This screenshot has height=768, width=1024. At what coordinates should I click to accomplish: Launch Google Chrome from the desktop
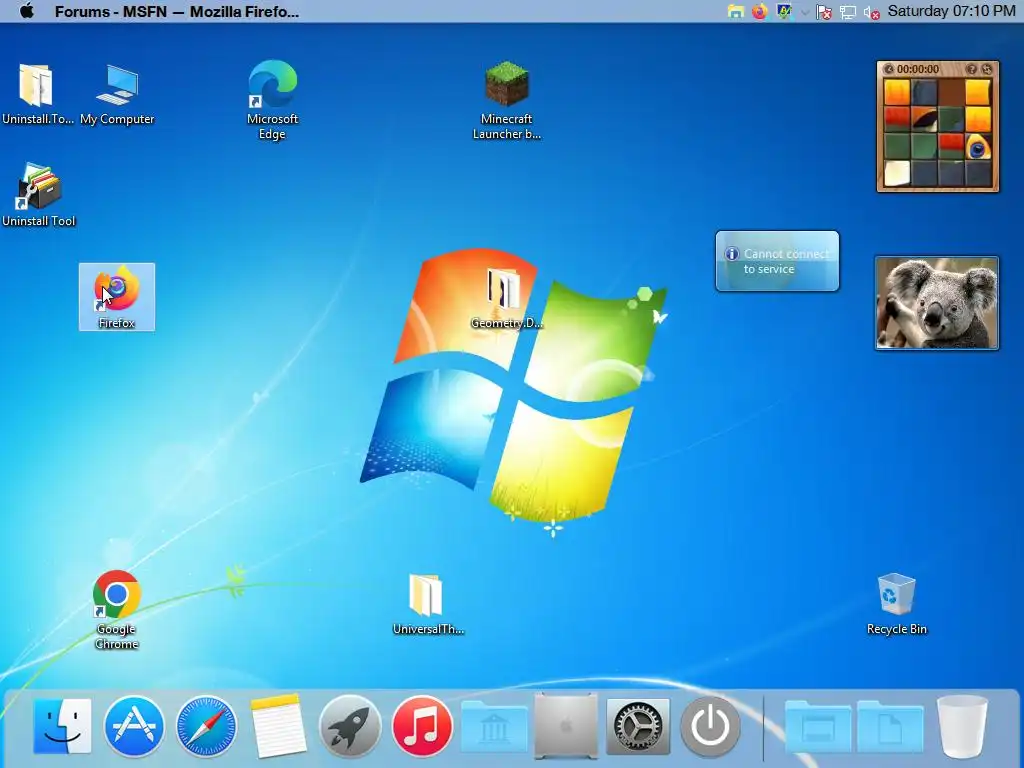pyautogui.click(x=117, y=610)
